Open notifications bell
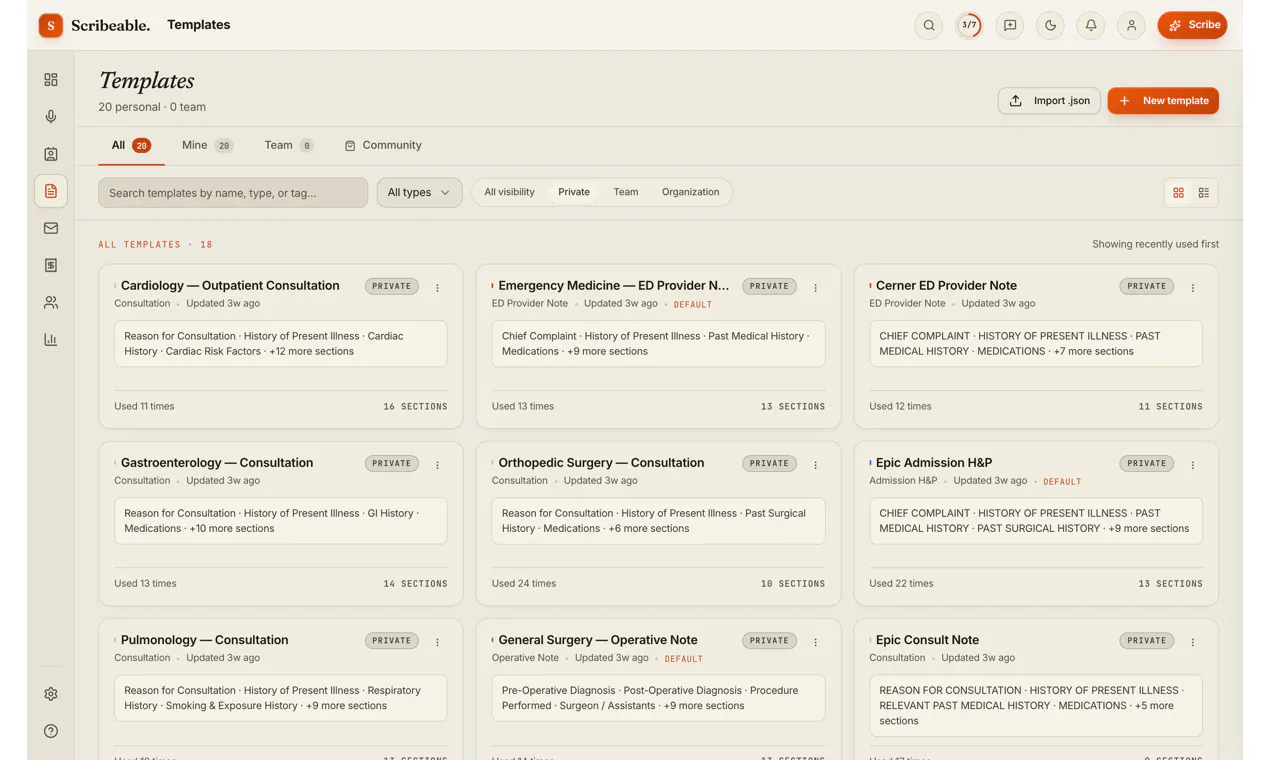Screen dimensions: 1270x760 [1091, 25]
